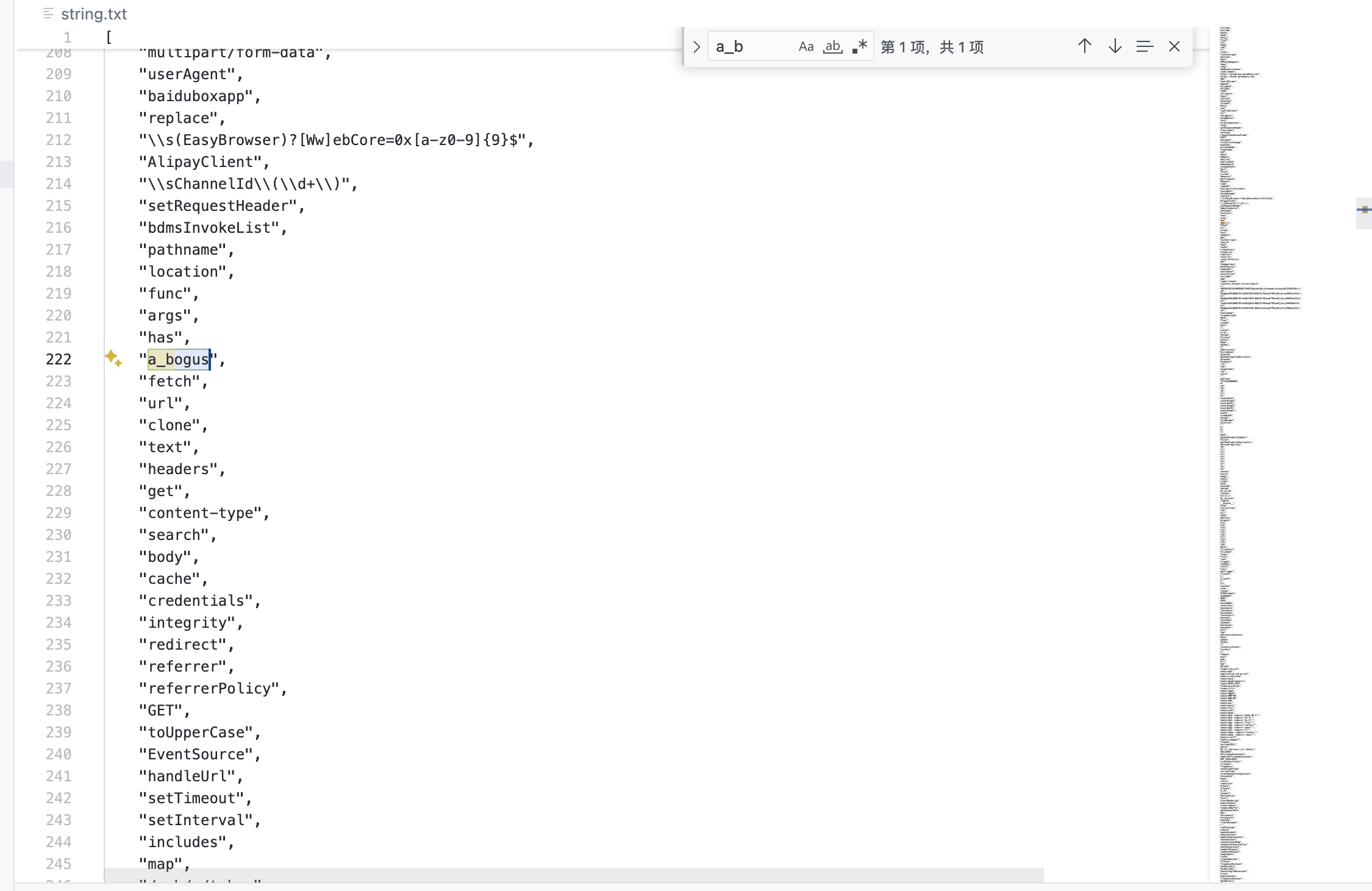
Task: Click the highlighted a_bogus text
Action: point(179,360)
